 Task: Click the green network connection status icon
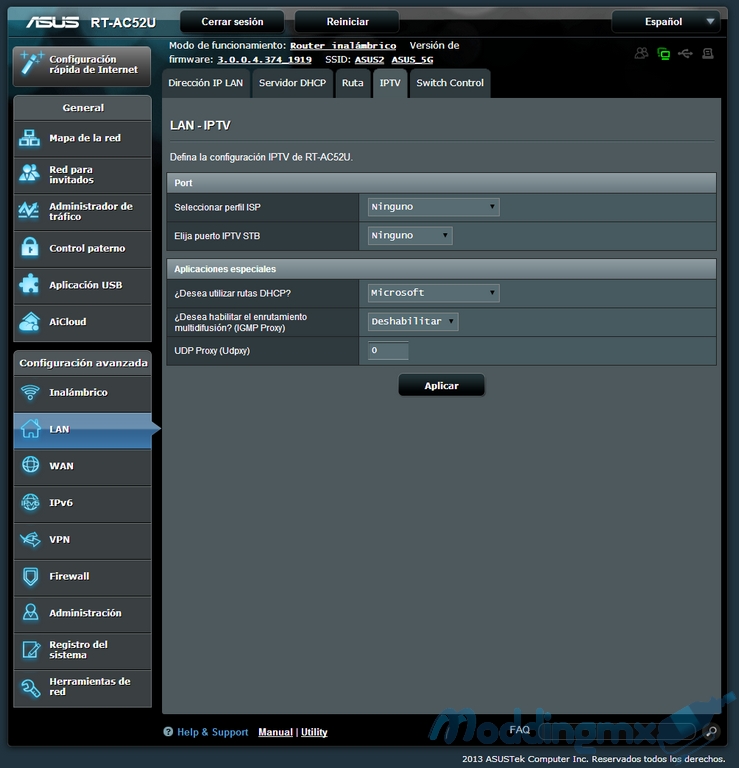tap(664, 53)
